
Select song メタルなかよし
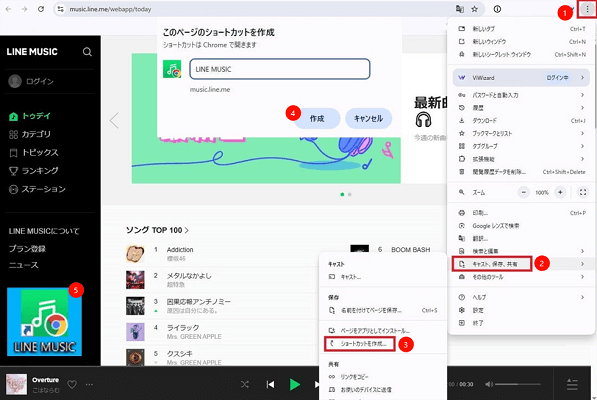coord(189,276)
